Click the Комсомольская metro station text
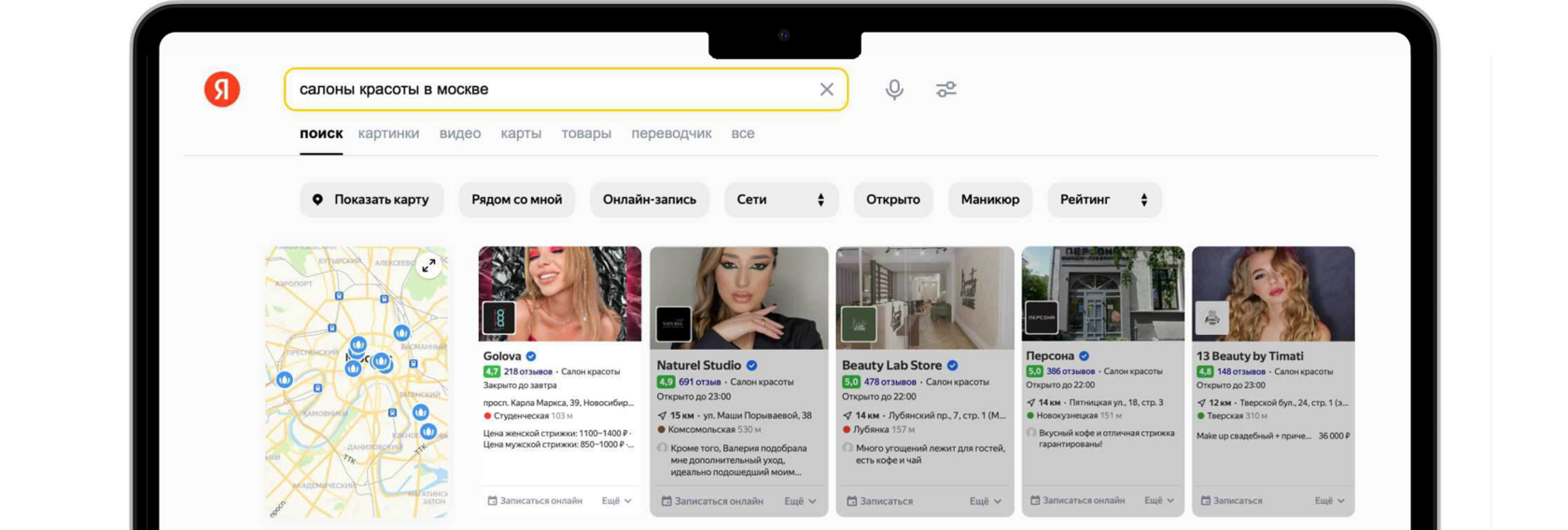Viewport: 1568px width, 530px height. (701, 430)
